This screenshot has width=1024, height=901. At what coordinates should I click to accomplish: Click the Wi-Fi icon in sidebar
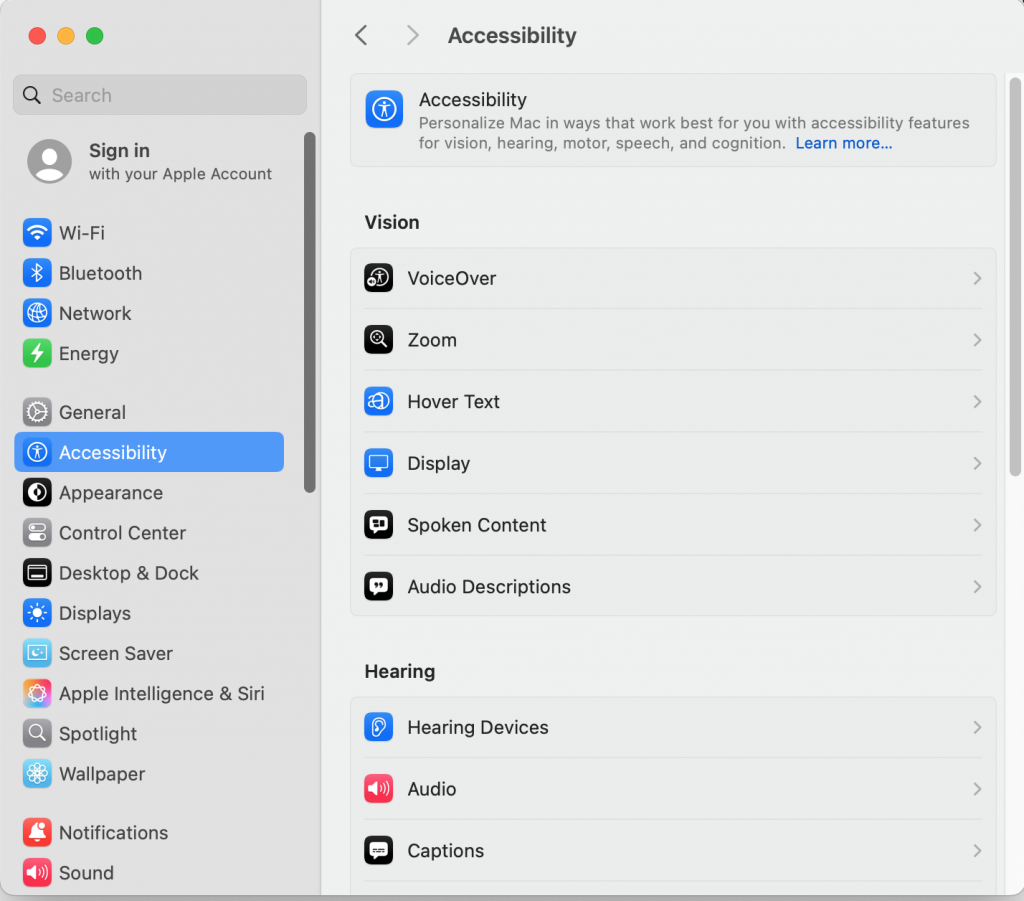click(x=37, y=233)
